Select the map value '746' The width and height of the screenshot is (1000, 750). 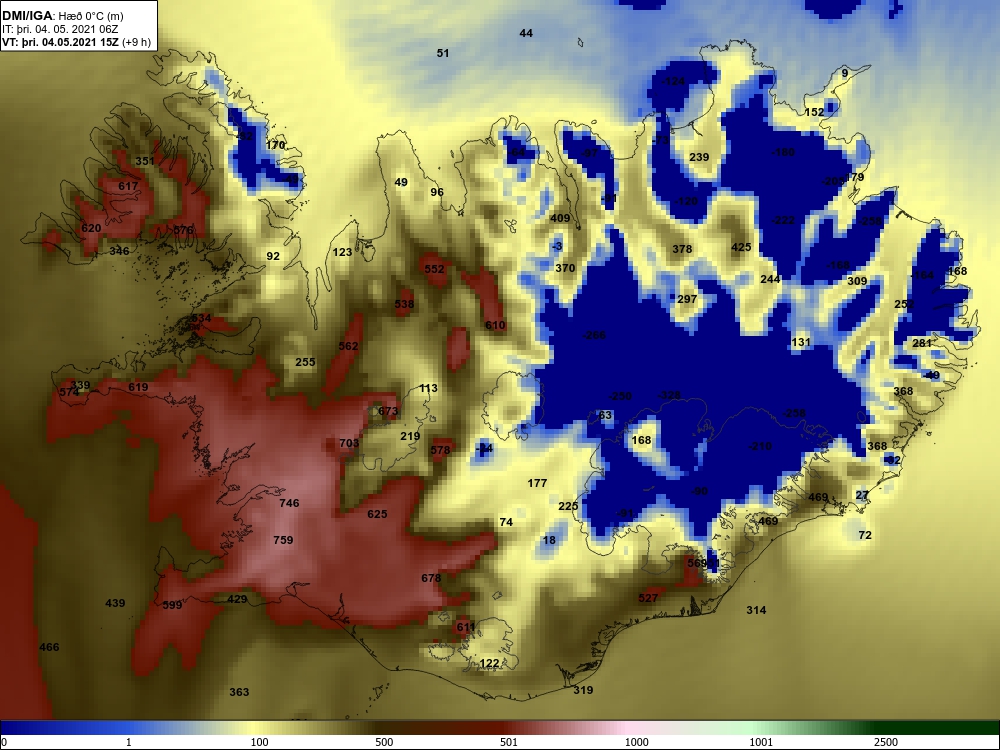(290, 503)
